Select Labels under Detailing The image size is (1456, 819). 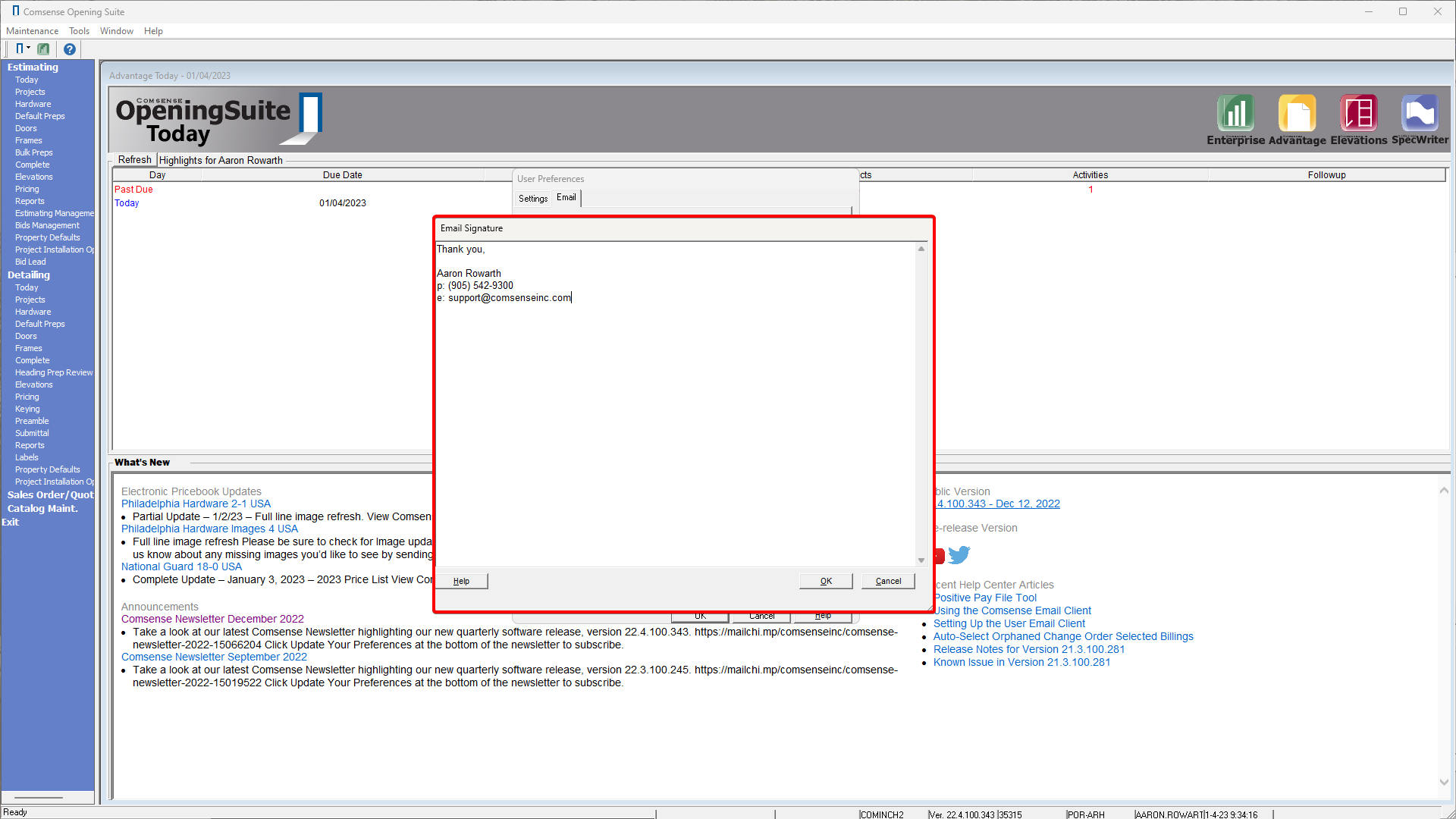pyautogui.click(x=27, y=457)
